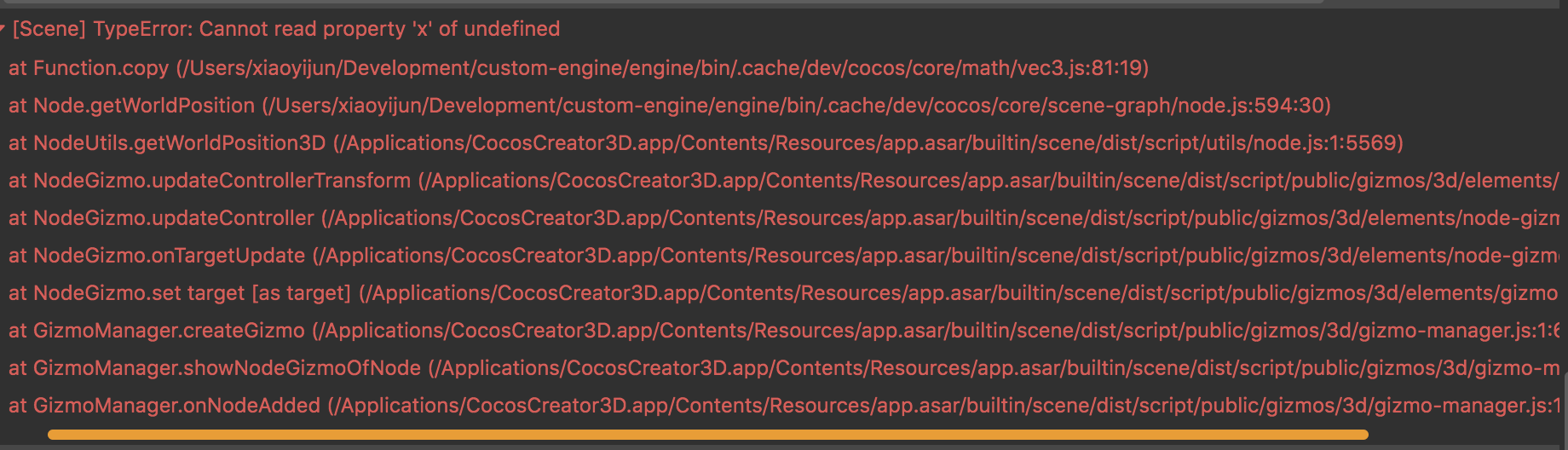
Task: Collapse the [Scene] TypeError entry triangle
Action: pyautogui.click(x=3, y=29)
